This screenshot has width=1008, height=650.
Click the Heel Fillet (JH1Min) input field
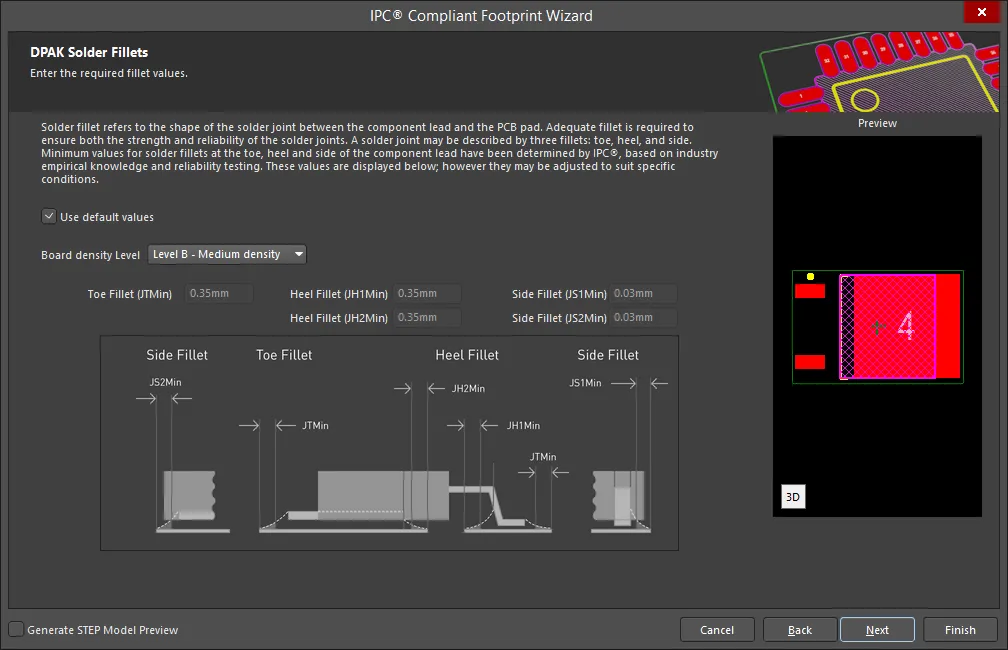[x=427, y=294]
